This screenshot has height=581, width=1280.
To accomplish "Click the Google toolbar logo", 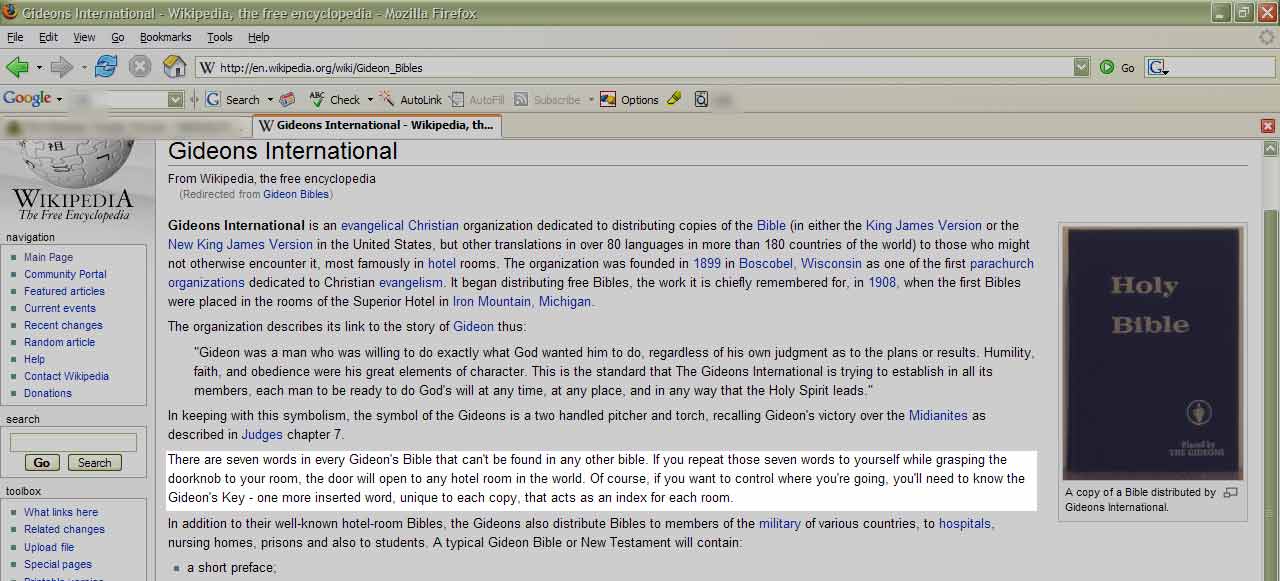I will [x=27, y=99].
